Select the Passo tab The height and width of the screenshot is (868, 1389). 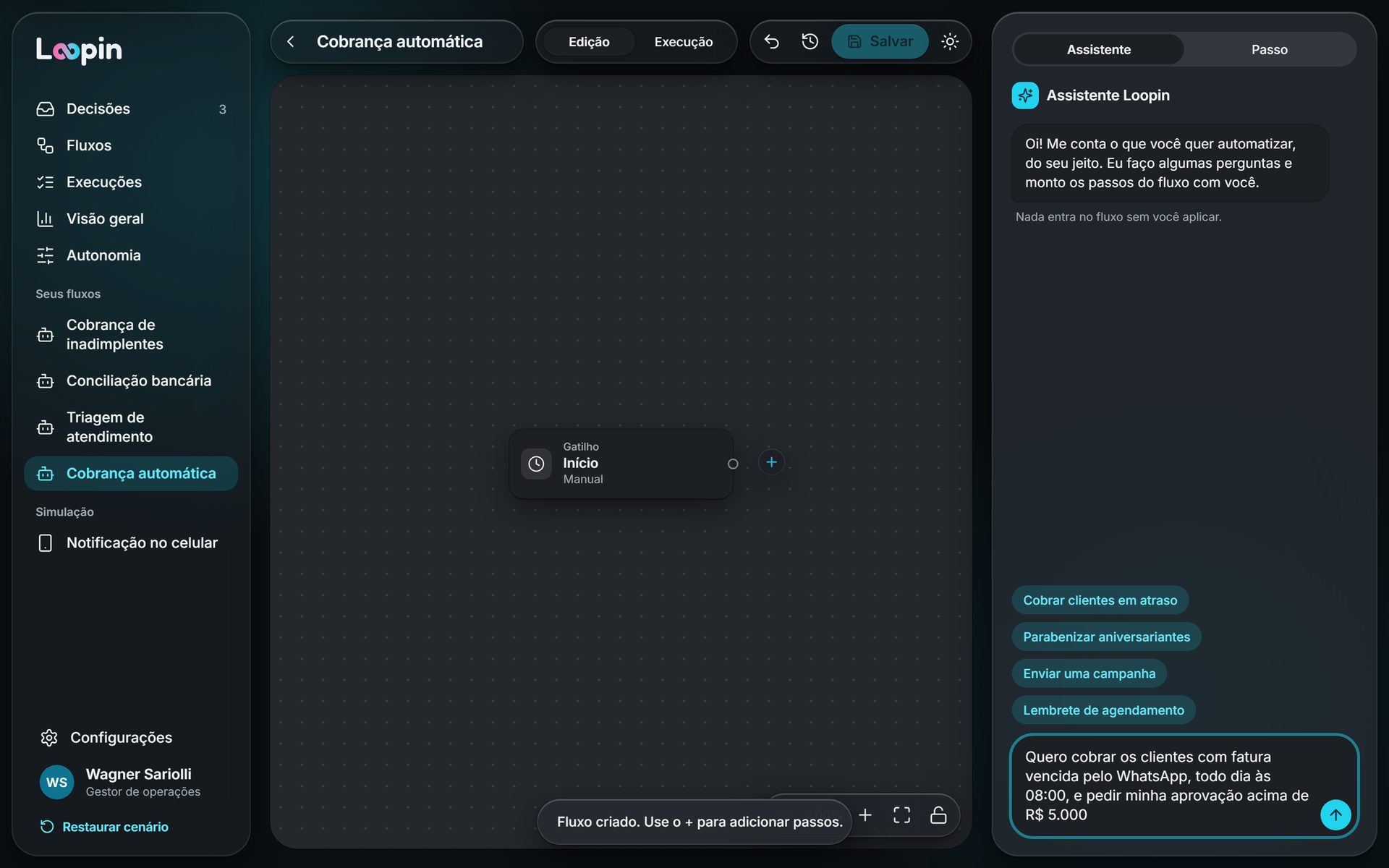click(x=1270, y=50)
